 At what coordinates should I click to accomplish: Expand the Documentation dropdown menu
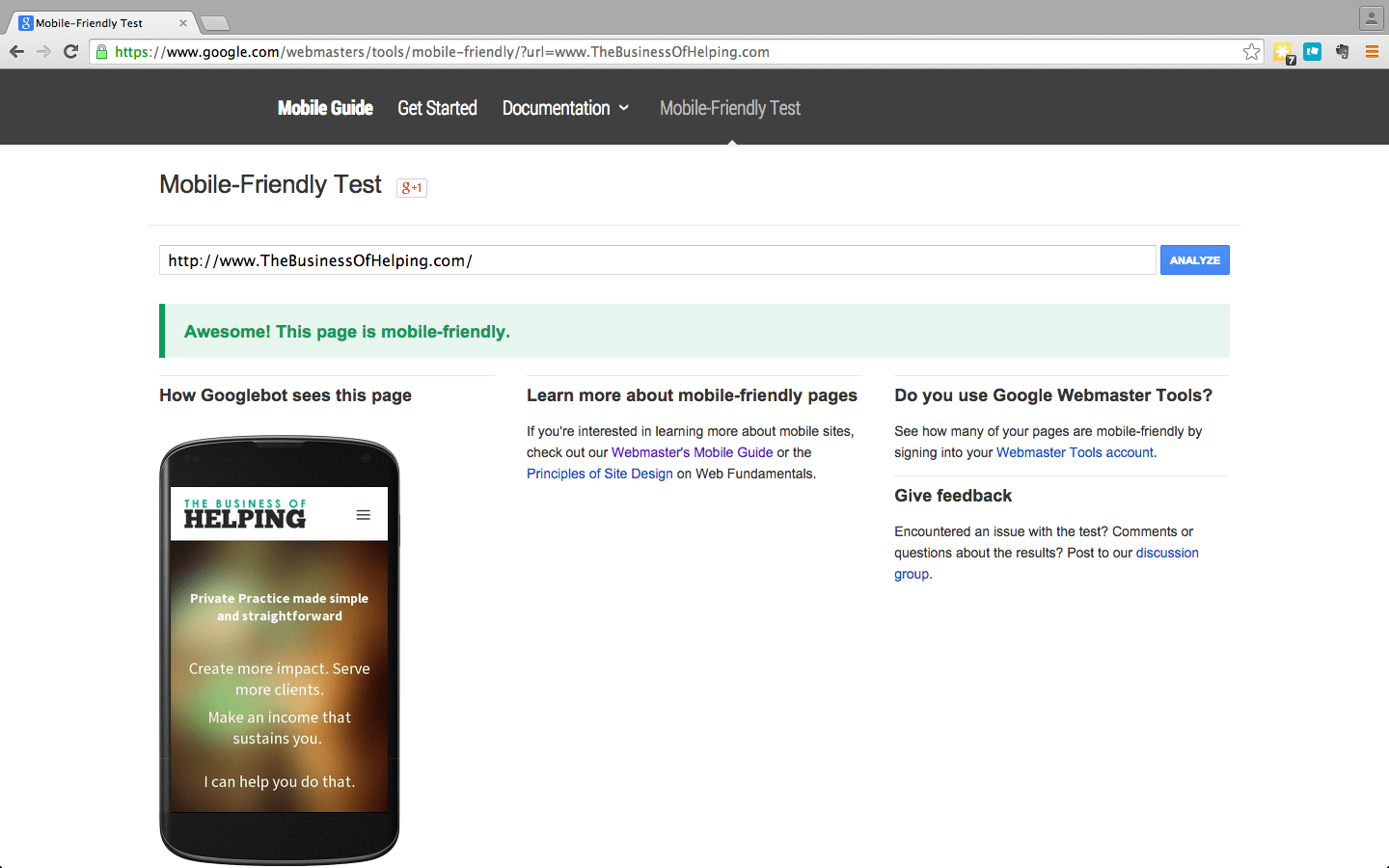565,108
